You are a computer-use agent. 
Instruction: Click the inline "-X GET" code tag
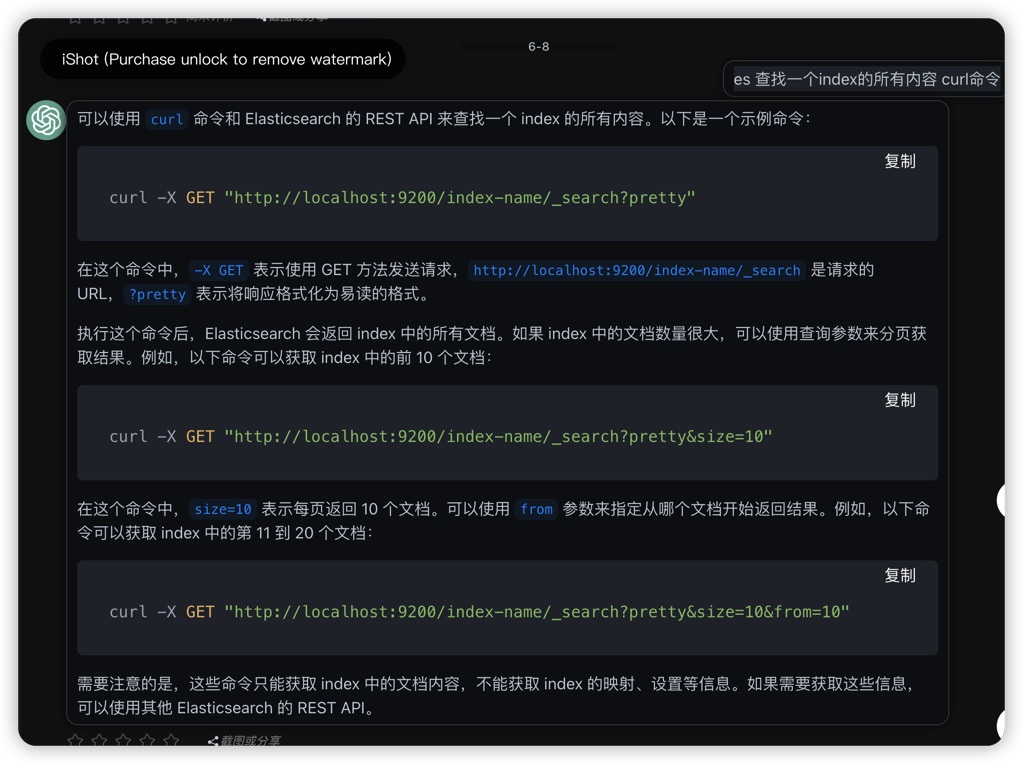[218, 270]
